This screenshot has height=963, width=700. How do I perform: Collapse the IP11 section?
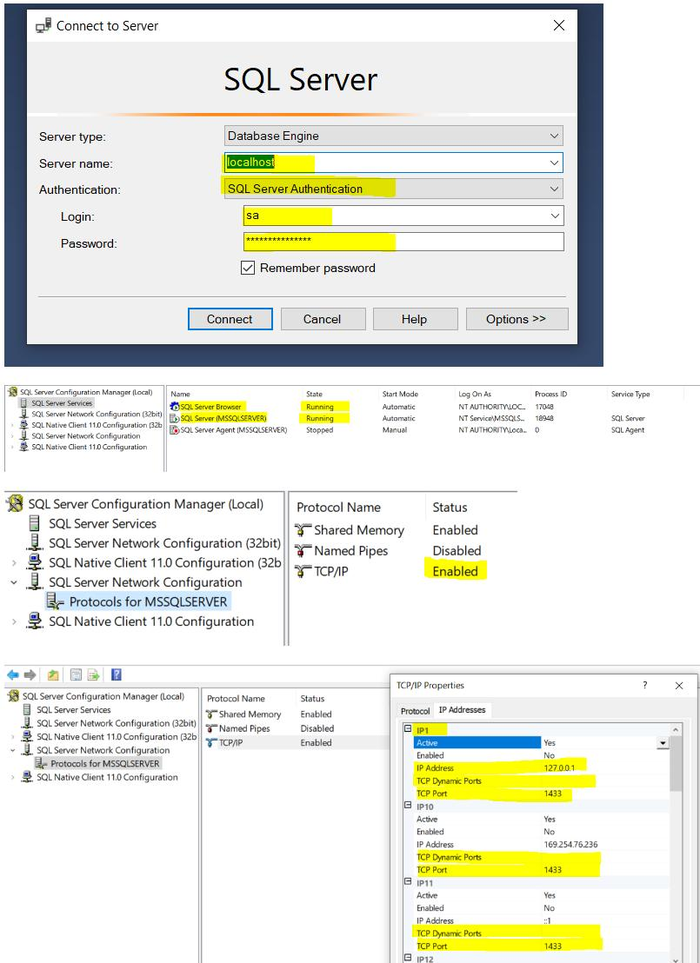point(408,881)
